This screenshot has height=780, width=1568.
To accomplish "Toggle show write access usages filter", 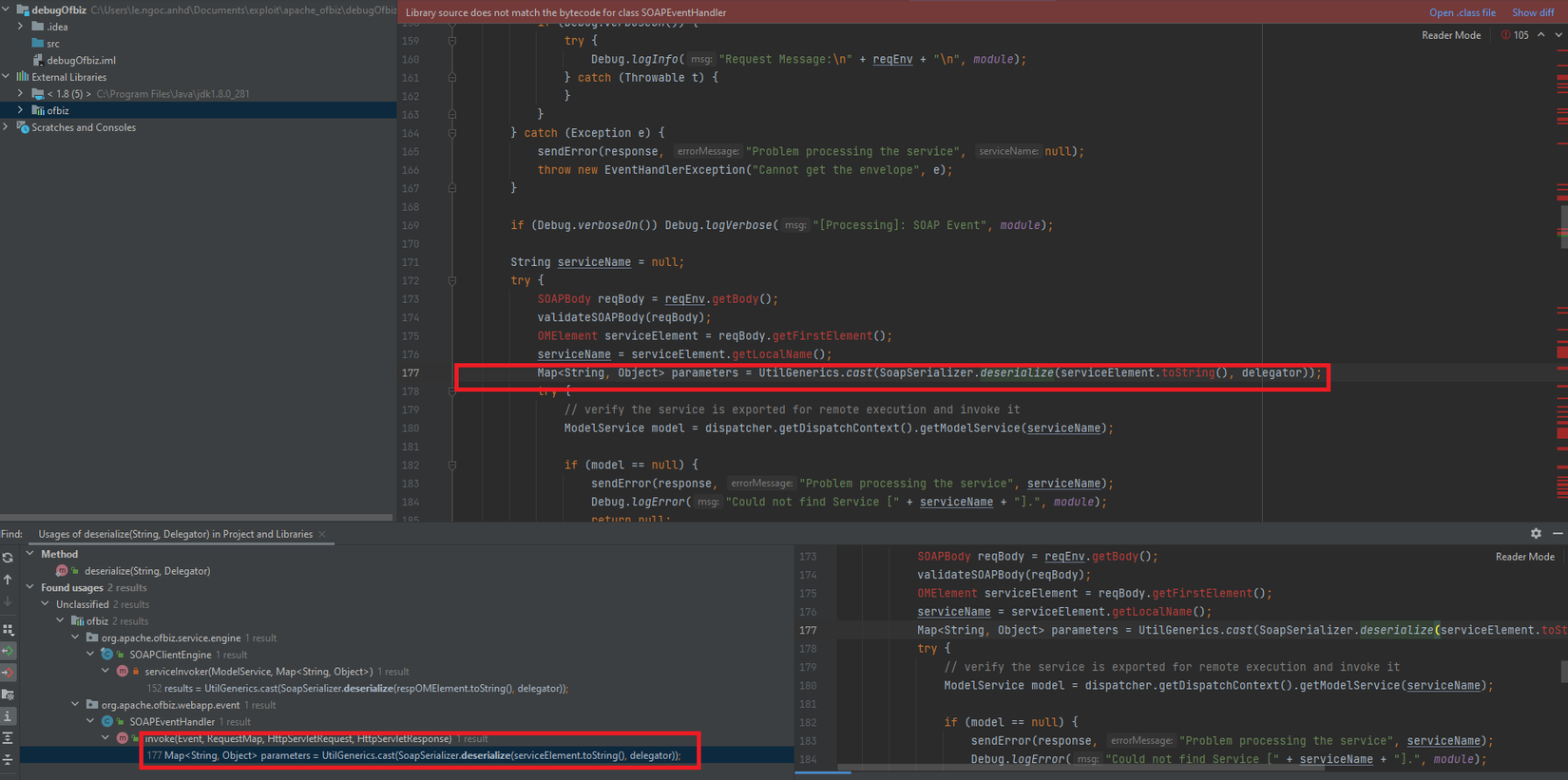I will (8, 673).
